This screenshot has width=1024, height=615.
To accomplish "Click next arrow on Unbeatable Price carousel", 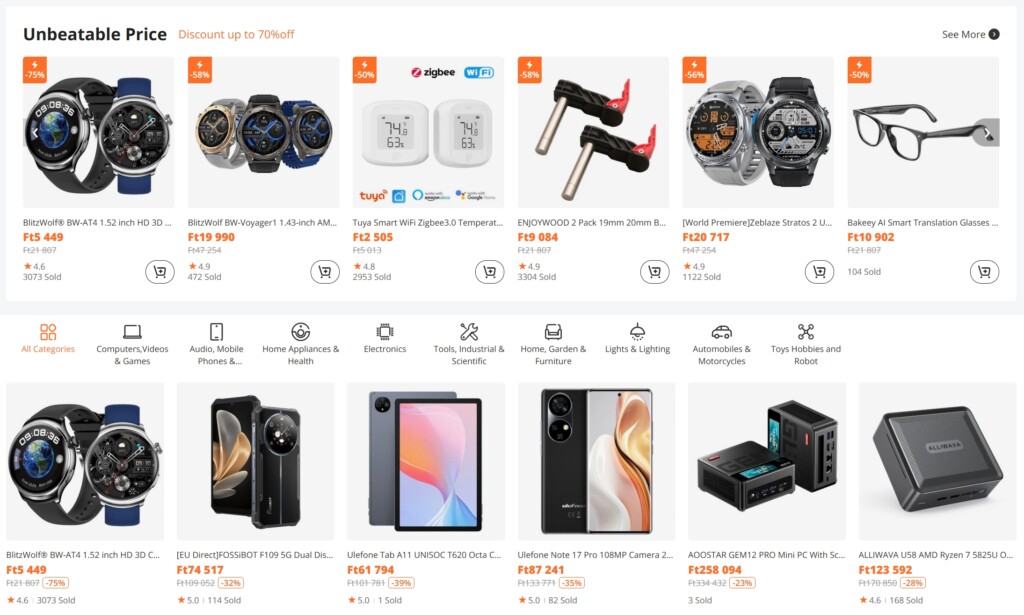I will click(988, 133).
